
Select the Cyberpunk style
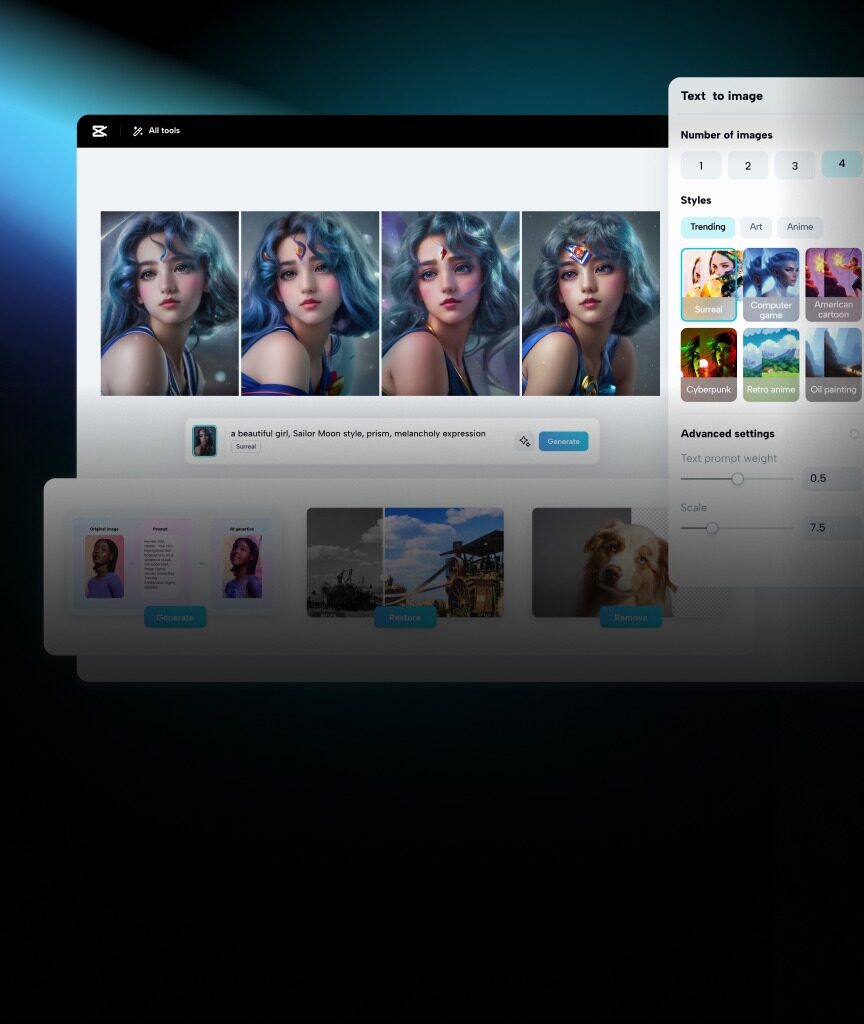(708, 363)
